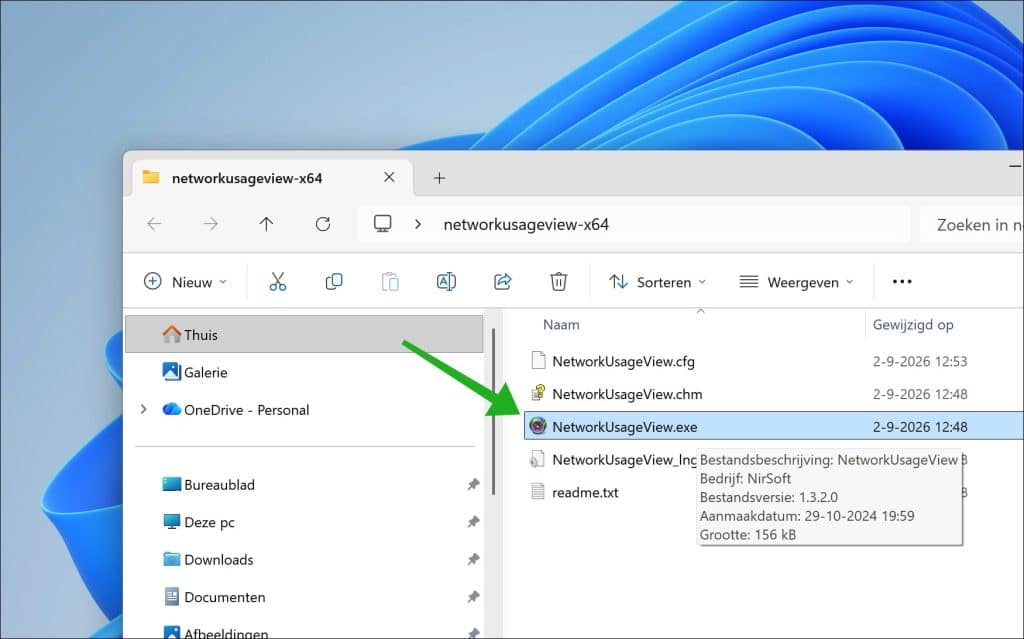This screenshot has width=1024, height=639.
Task: Expand the OneDrive - Personal tree node
Action: click(144, 409)
